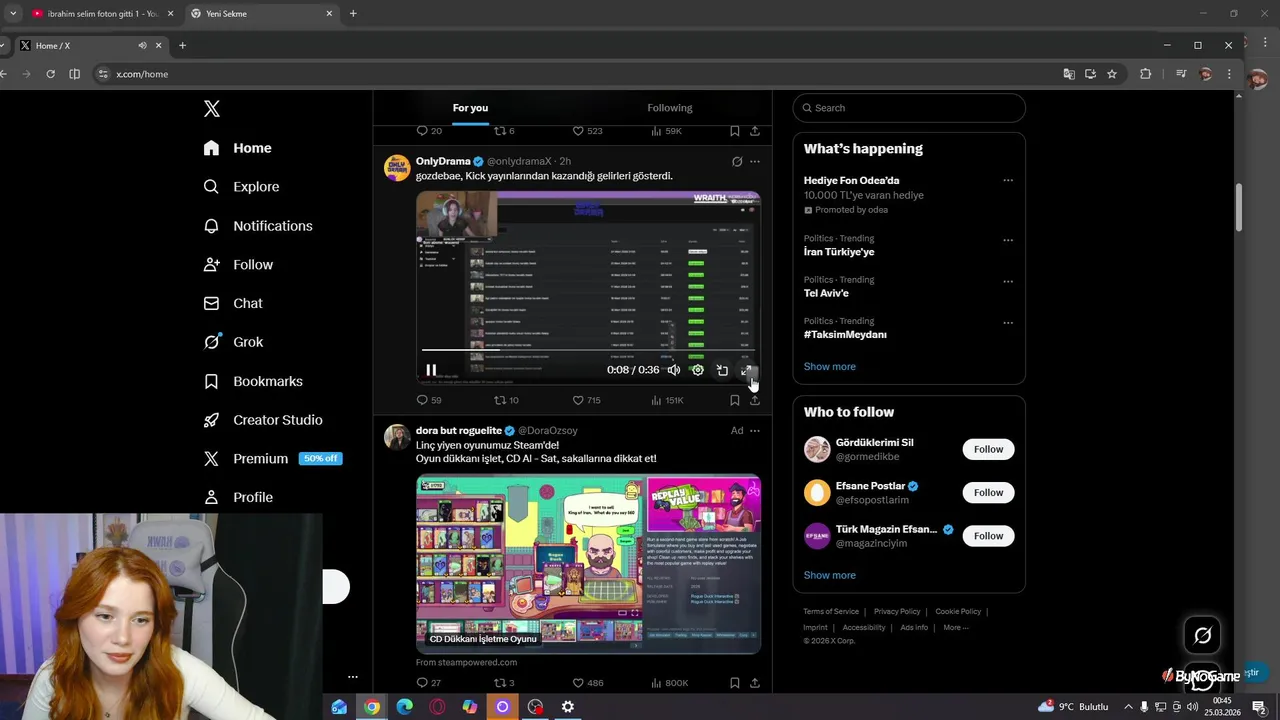Image resolution: width=1280 pixels, height=720 pixels.
Task: Bookmark this page with the star icon
Action: 1112,74
